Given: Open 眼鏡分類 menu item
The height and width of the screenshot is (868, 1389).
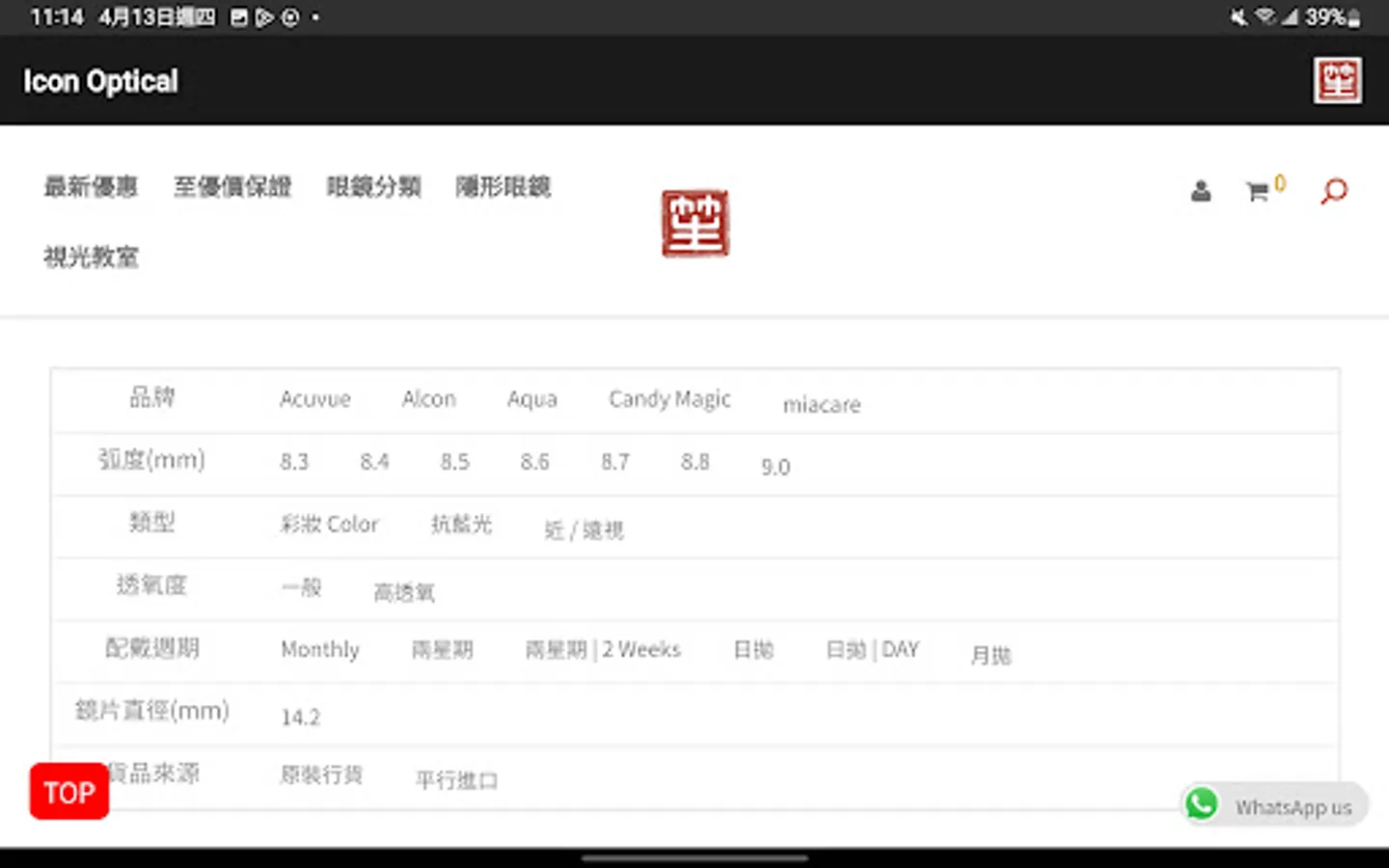Looking at the screenshot, I should pos(373,186).
